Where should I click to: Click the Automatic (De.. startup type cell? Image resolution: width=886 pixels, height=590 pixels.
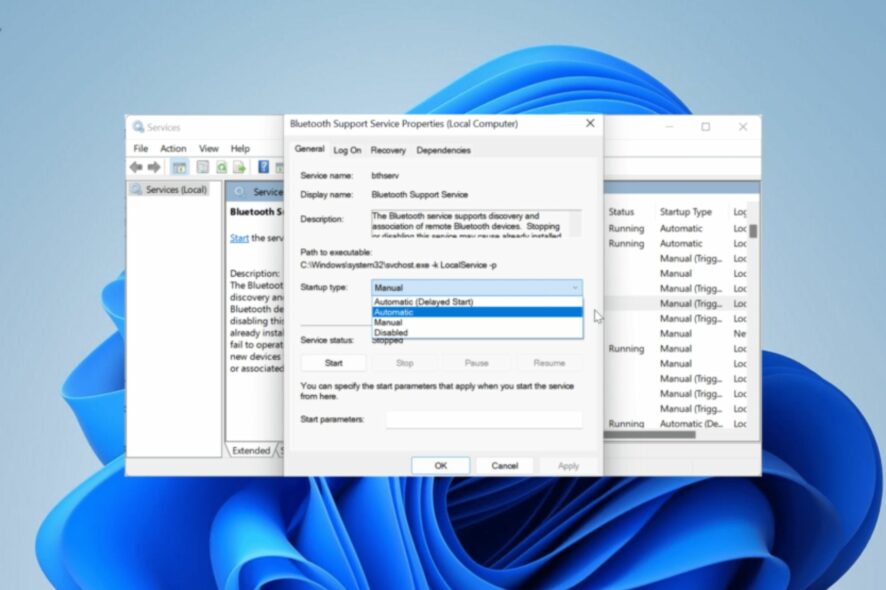point(691,424)
